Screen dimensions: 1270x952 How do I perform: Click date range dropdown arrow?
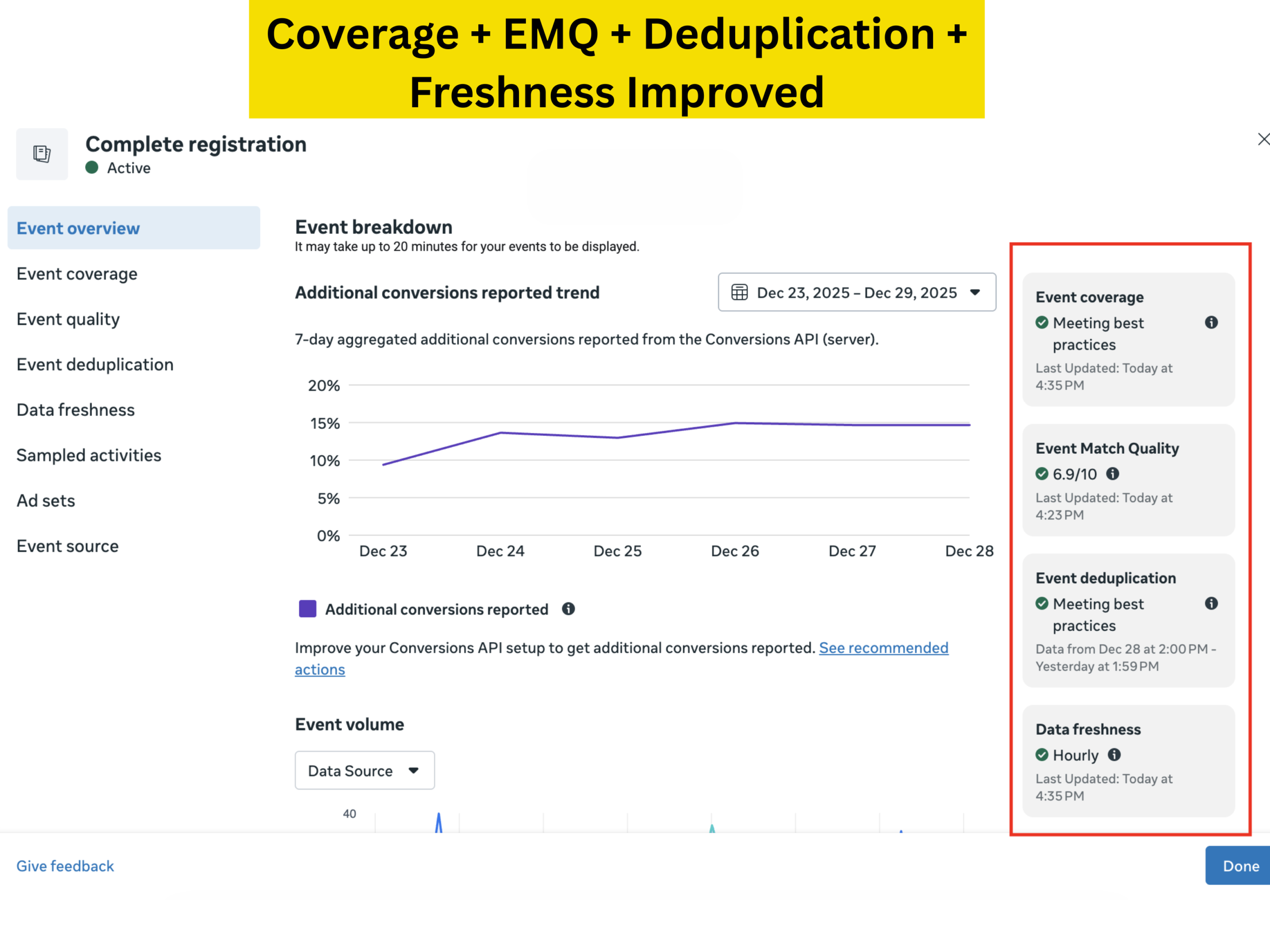[975, 292]
